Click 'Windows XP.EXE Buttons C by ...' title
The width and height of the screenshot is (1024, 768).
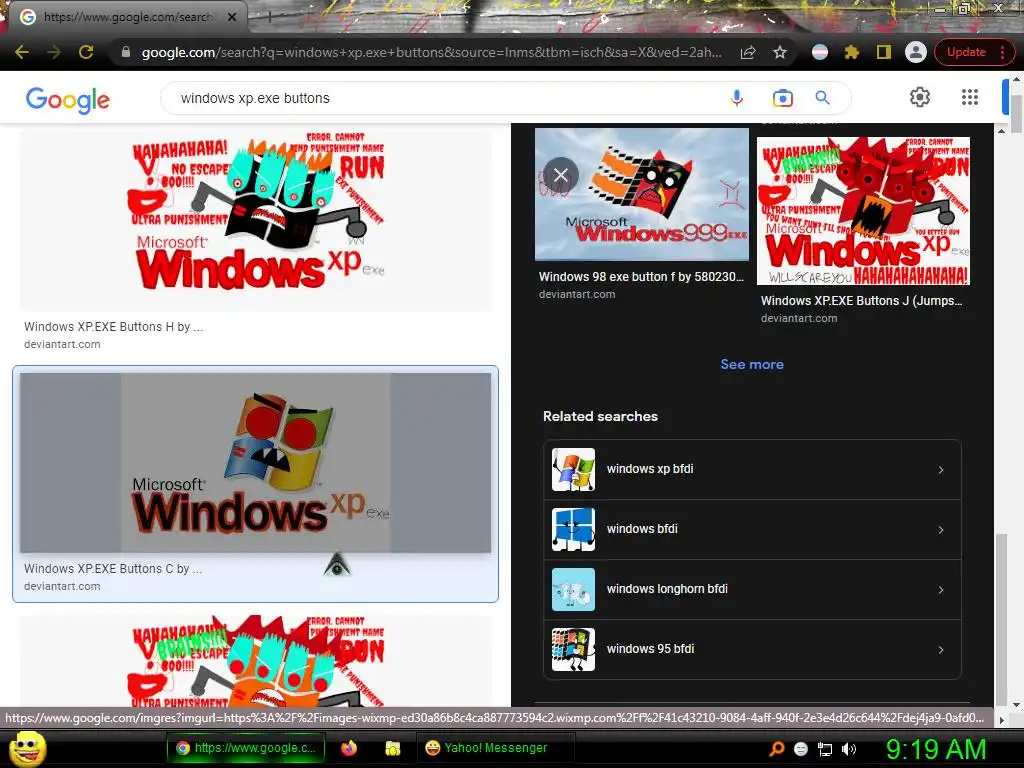[113, 569]
